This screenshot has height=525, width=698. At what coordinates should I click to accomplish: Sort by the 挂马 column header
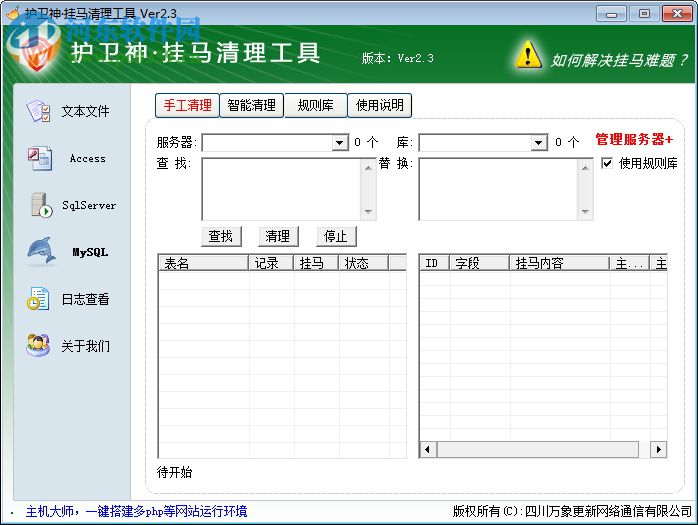click(316, 263)
